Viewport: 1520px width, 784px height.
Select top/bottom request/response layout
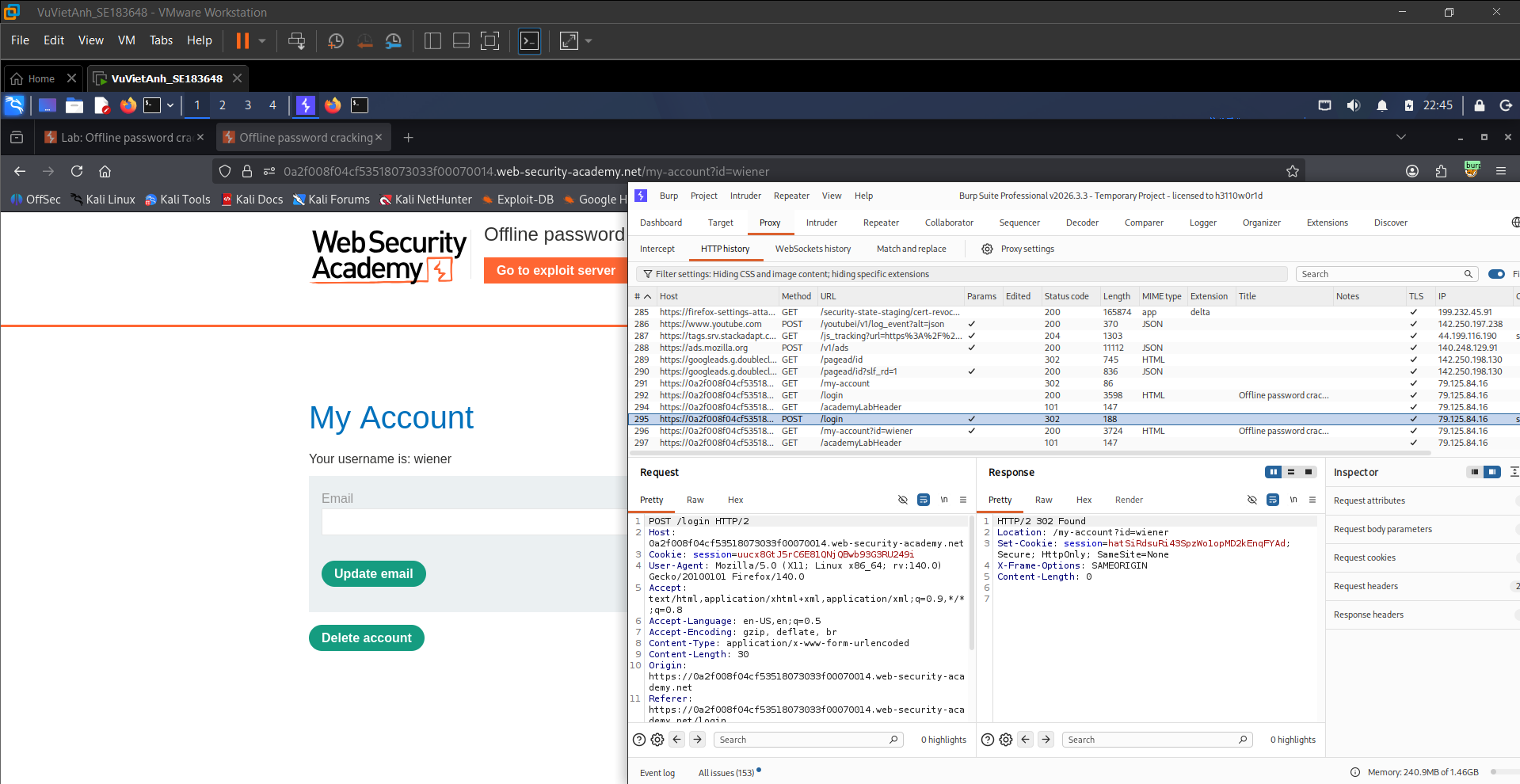point(1291,472)
